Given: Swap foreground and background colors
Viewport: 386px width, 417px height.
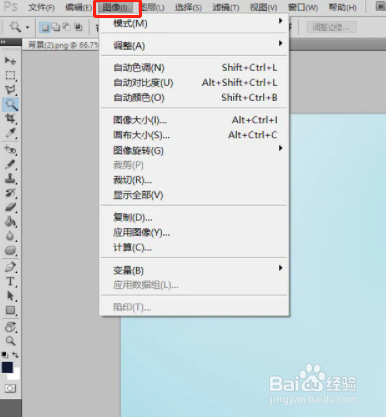Looking at the screenshot, I should pyautogui.click(x=15, y=355).
